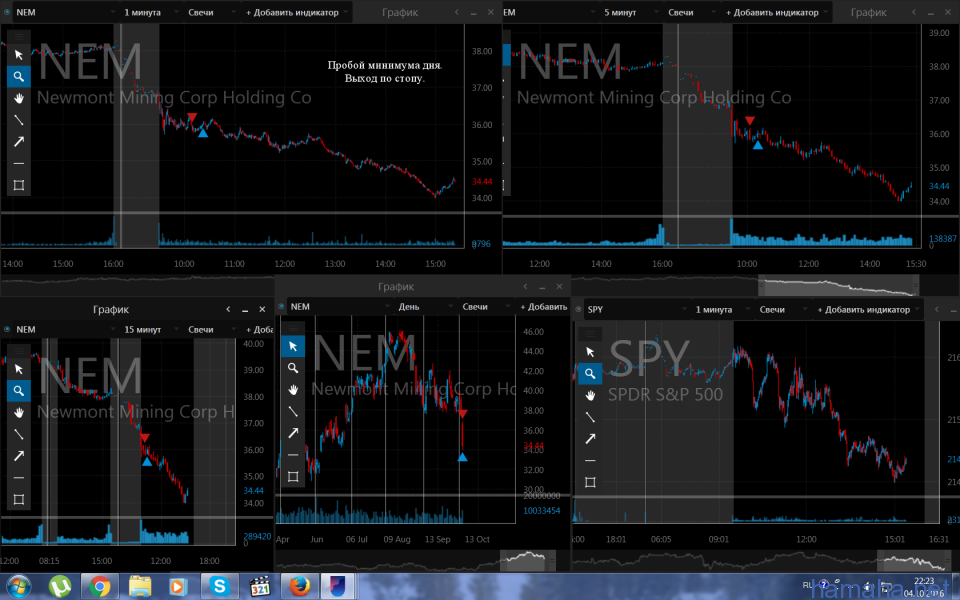Click the back arrow in NEM 15-minute window title
The width and height of the screenshot is (960, 600).
click(228, 309)
